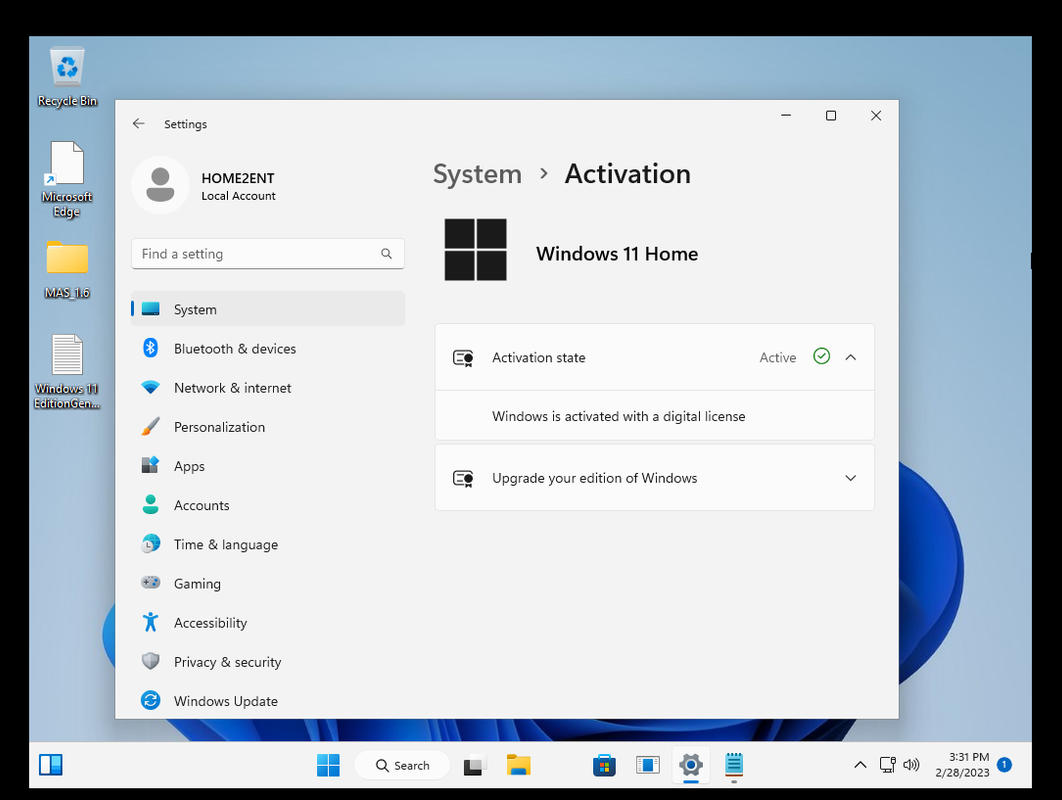Image resolution: width=1062 pixels, height=800 pixels.
Task: Open Microsoft Store from taskbar
Action: pos(604,765)
